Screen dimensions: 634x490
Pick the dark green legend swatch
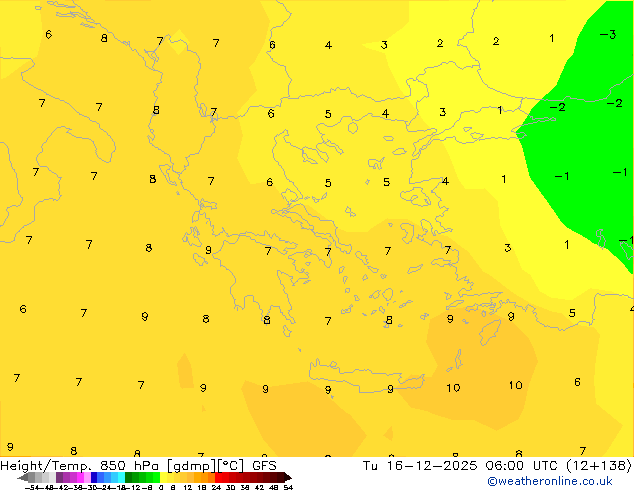point(129,477)
